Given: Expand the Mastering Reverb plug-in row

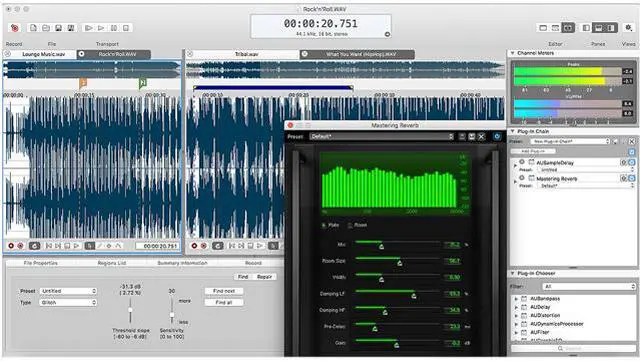Looking at the screenshot, I should point(515,182).
